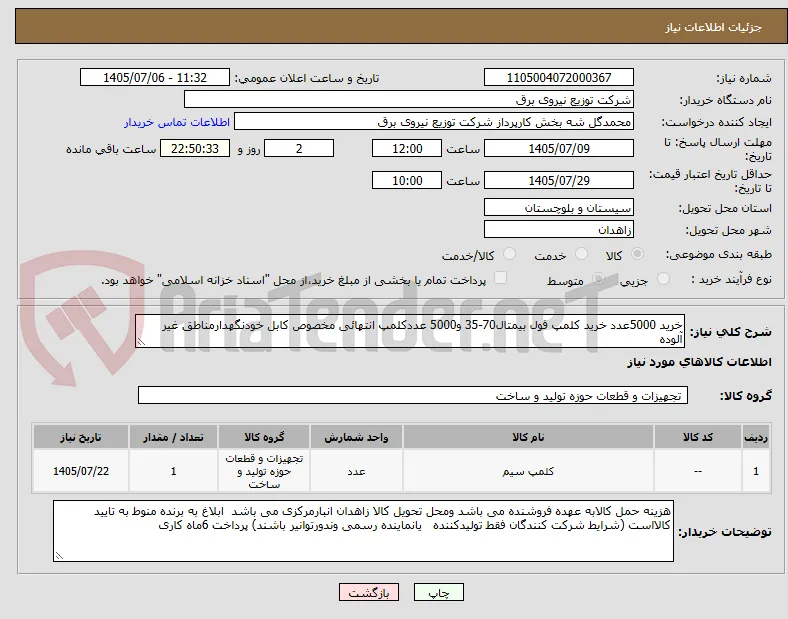Click the buyer notes text area

pos(363,531)
